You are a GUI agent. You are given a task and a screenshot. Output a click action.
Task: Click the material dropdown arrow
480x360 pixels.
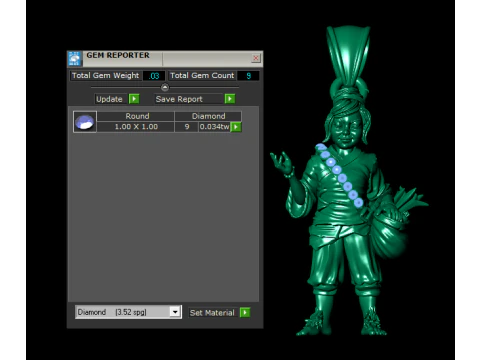(175, 312)
